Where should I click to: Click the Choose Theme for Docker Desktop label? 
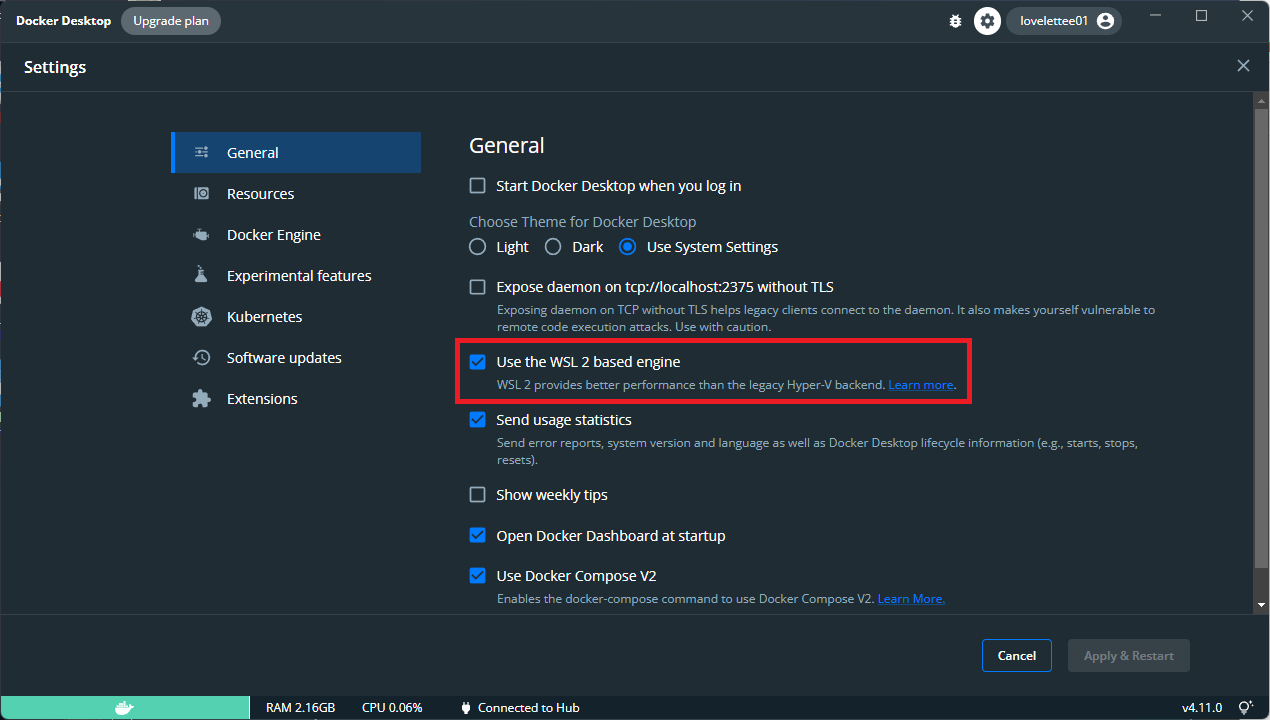click(x=583, y=222)
